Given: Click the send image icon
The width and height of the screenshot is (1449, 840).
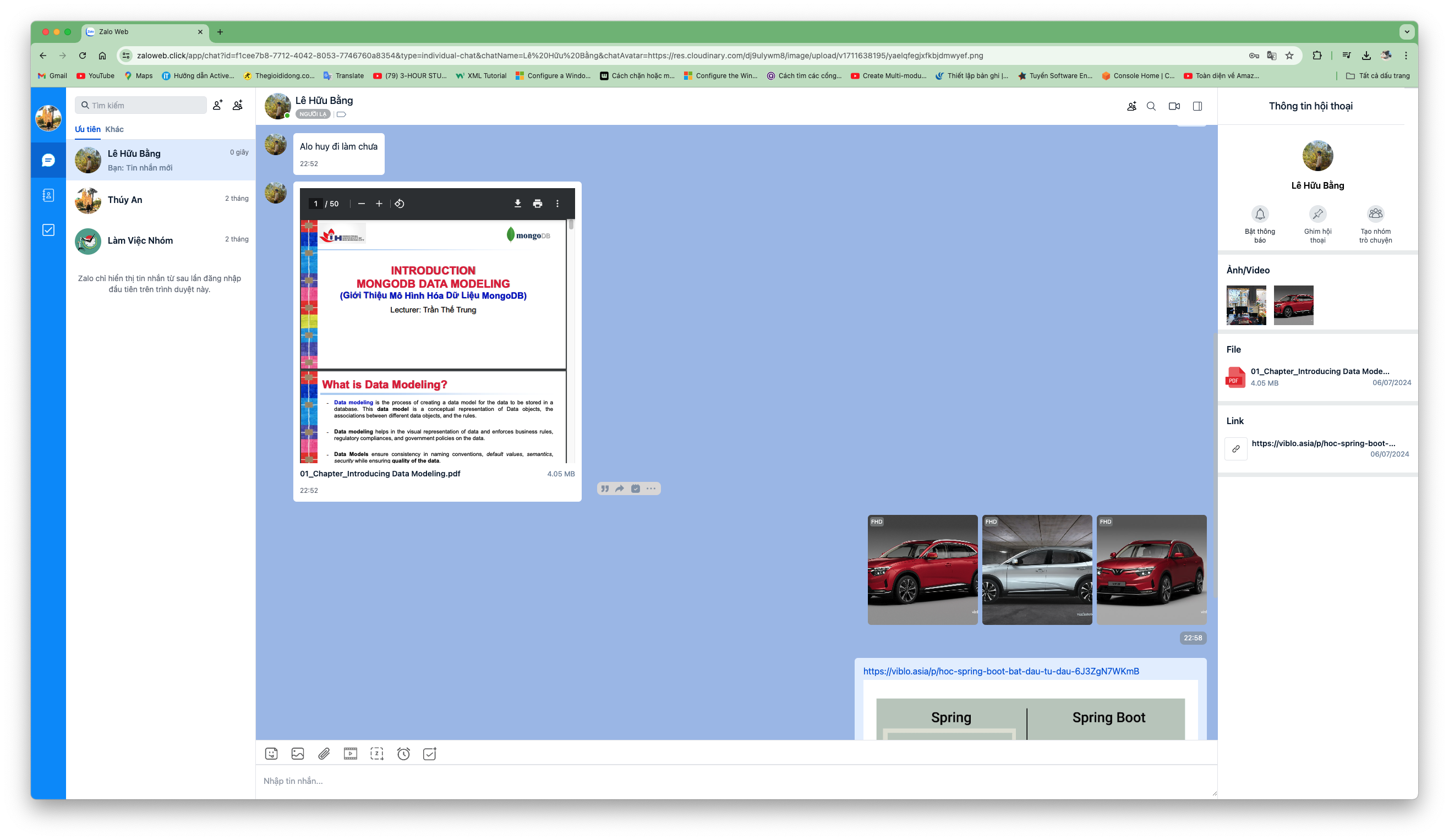Looking at the screenshot, I should pos(298,754).
